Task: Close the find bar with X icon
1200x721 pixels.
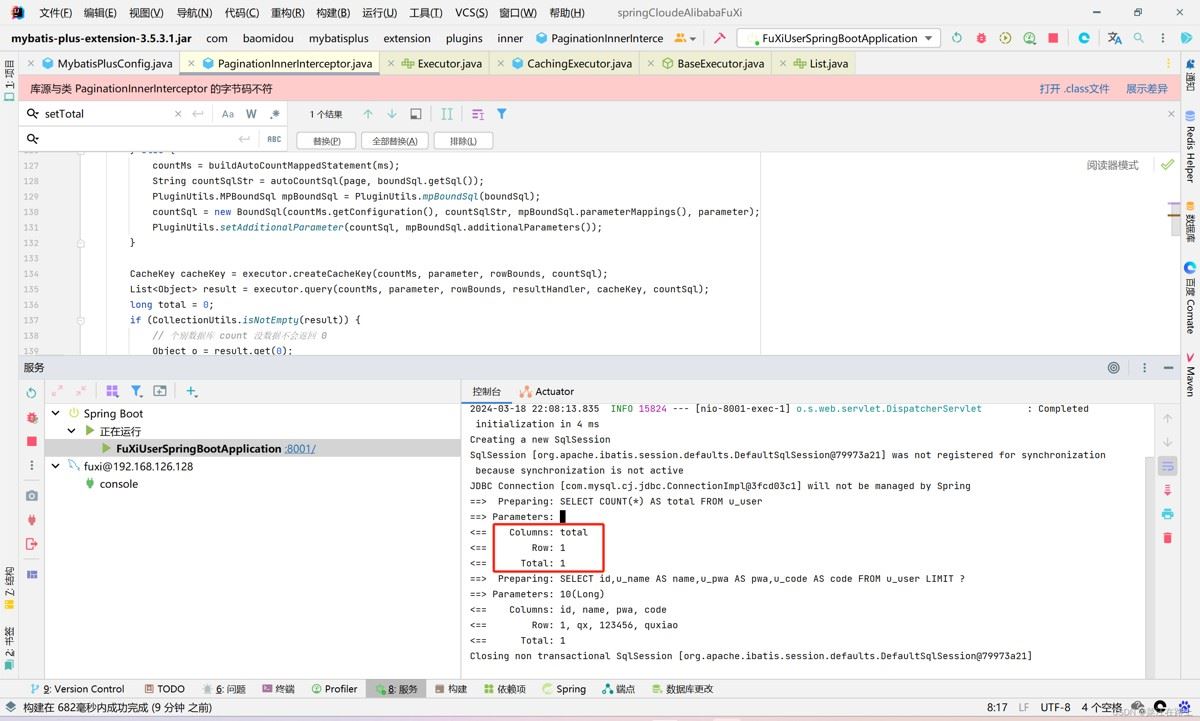Action: coord(1172,114)
